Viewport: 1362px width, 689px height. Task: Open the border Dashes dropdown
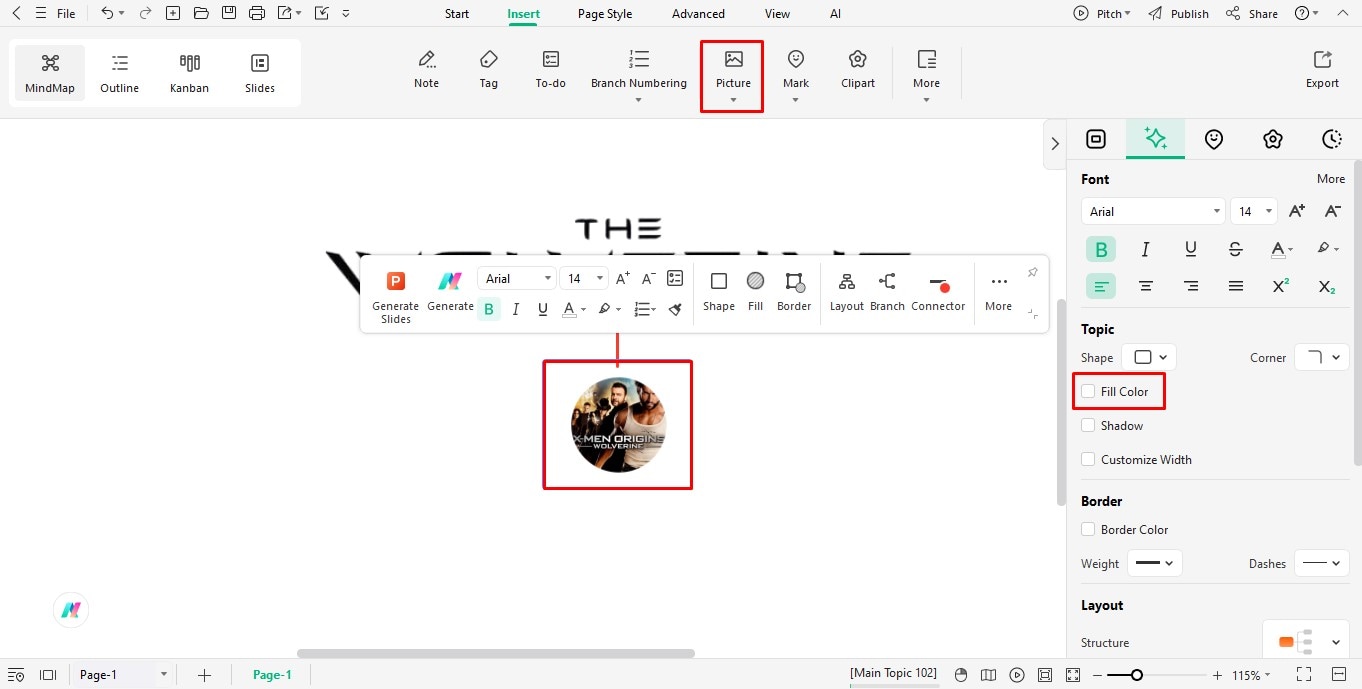tap(1322, 563)
